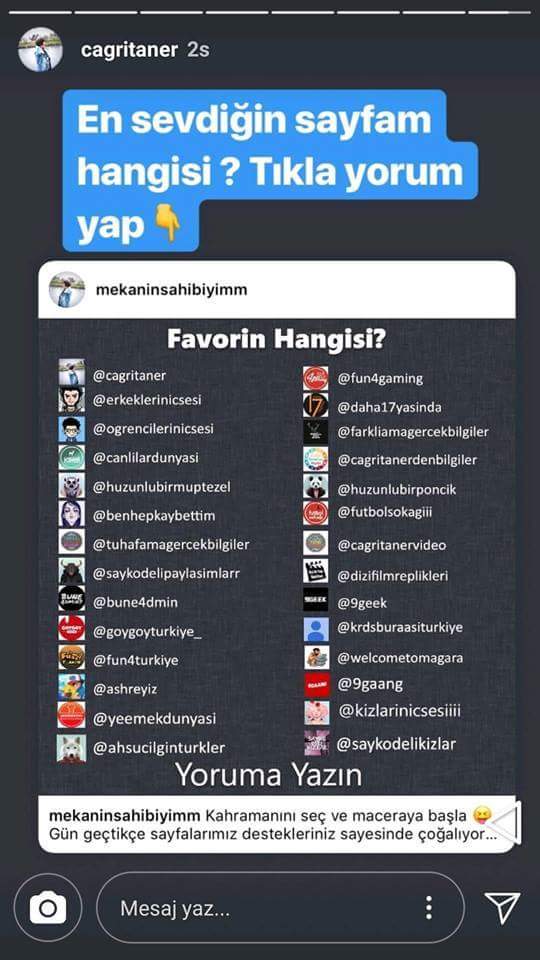Screen dimensions: 540x960
Task: Tap the blue 'En sevdiğin sayfam' text sticker
Action: pyautogui.click(x=269, y=170)
